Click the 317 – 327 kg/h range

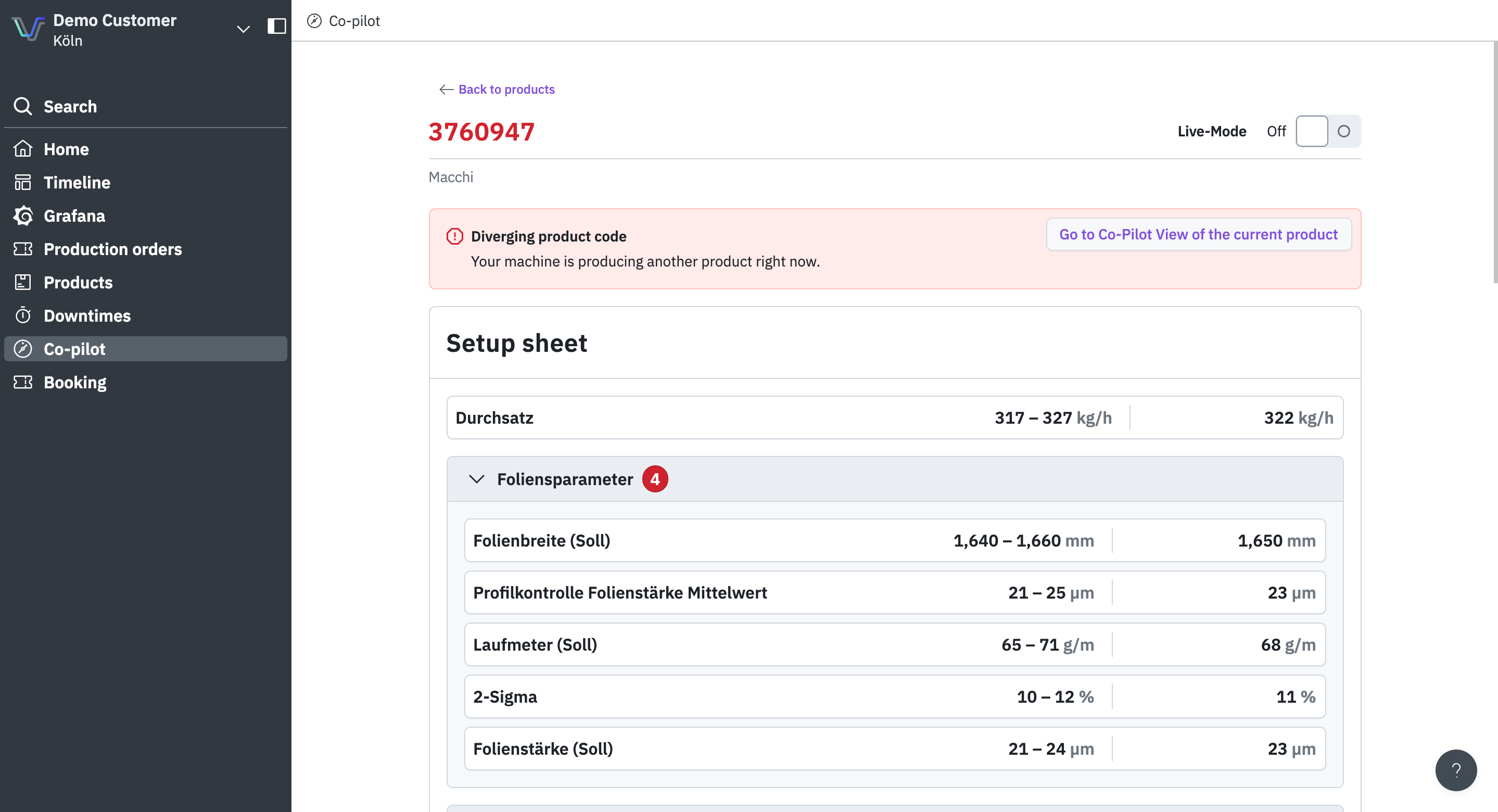pyautogui.click(x=1053, y=417)
